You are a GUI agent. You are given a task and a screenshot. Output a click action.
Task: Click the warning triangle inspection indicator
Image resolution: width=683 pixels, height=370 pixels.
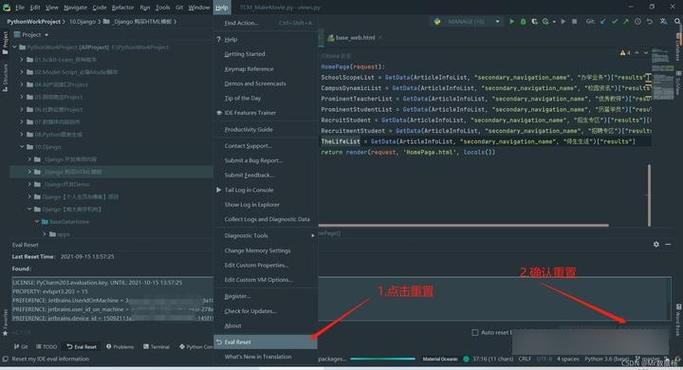(x=622, y=53)
